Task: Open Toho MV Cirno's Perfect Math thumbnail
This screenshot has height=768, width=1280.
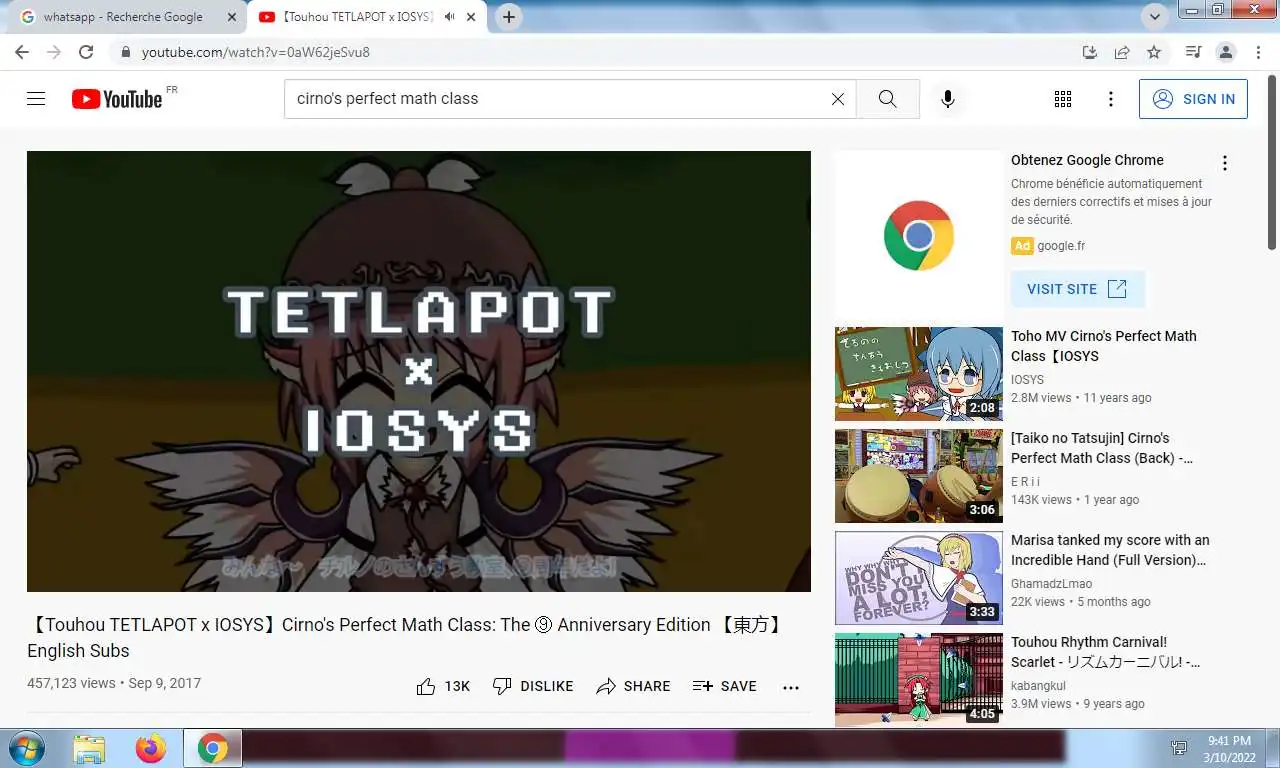Action: tap(919, 374)
